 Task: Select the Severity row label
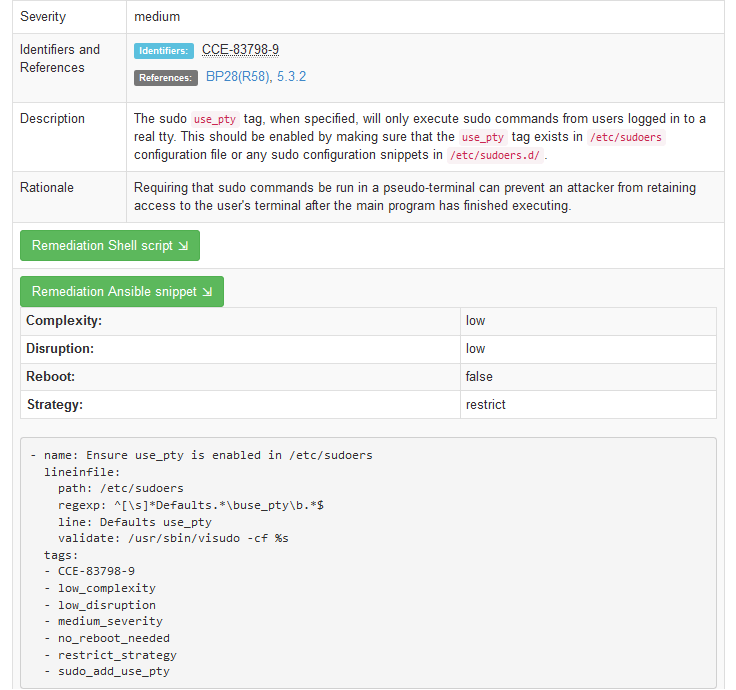(43, 17)
